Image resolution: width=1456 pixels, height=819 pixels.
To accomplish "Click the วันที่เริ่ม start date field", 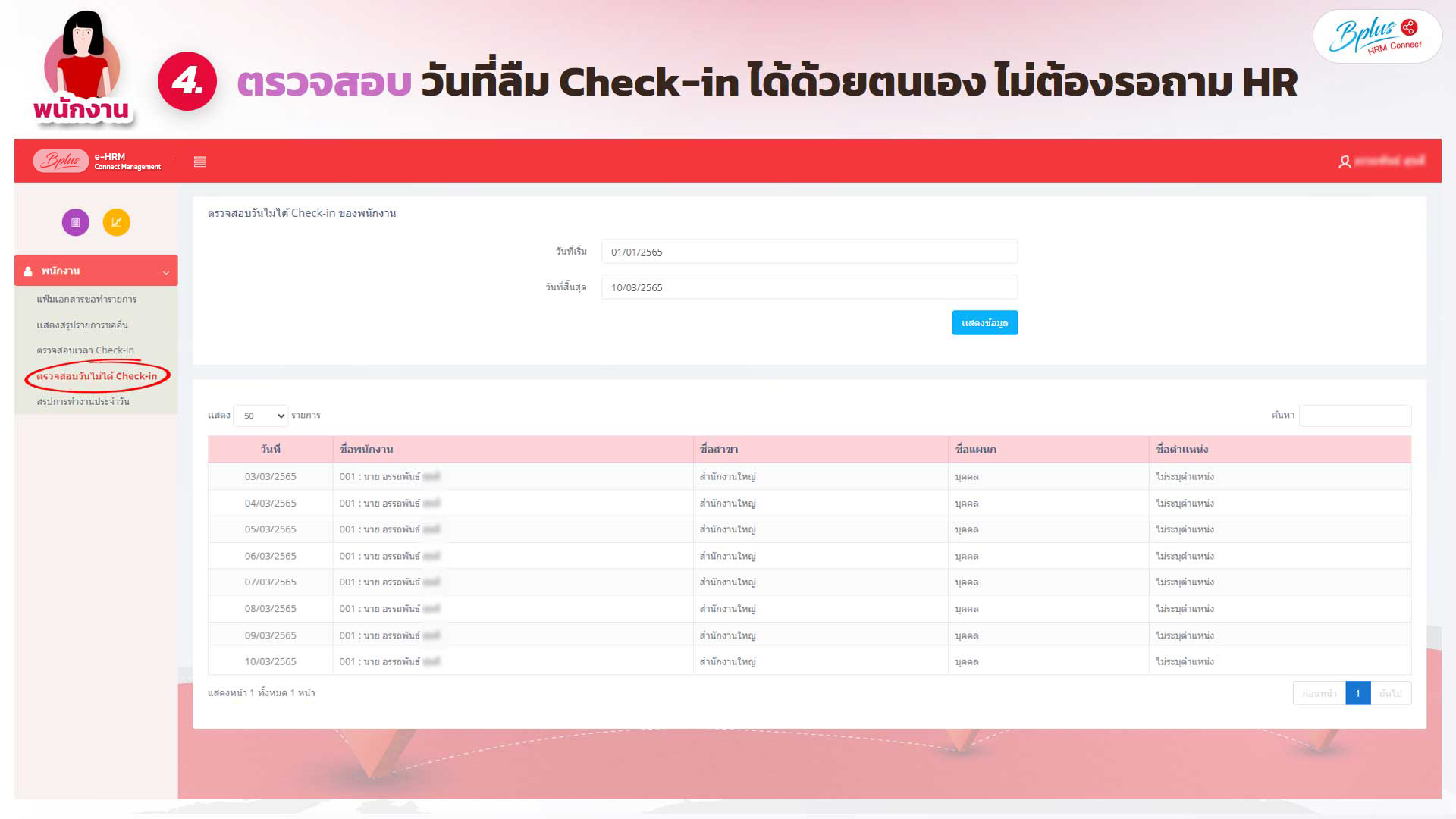I will coord(808,252).
